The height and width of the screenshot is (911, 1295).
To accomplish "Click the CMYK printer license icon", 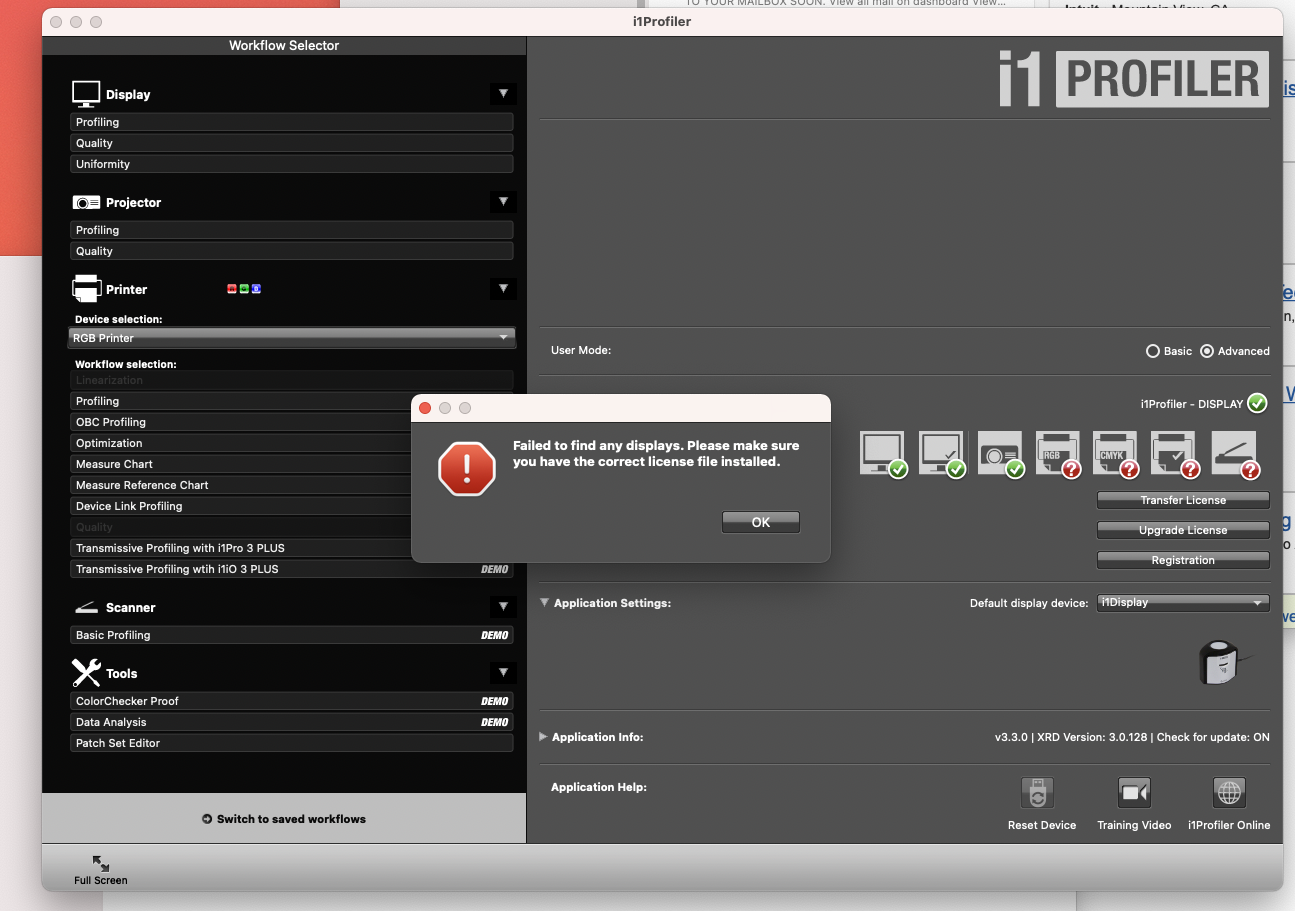I will pyautogui.click(x=1116, y=453).
